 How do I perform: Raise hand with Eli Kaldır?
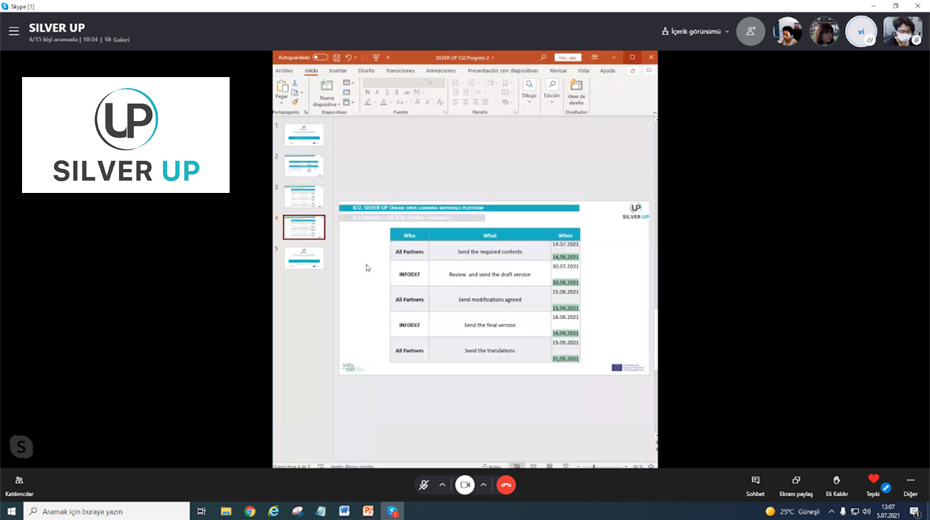tap(836, 484)
